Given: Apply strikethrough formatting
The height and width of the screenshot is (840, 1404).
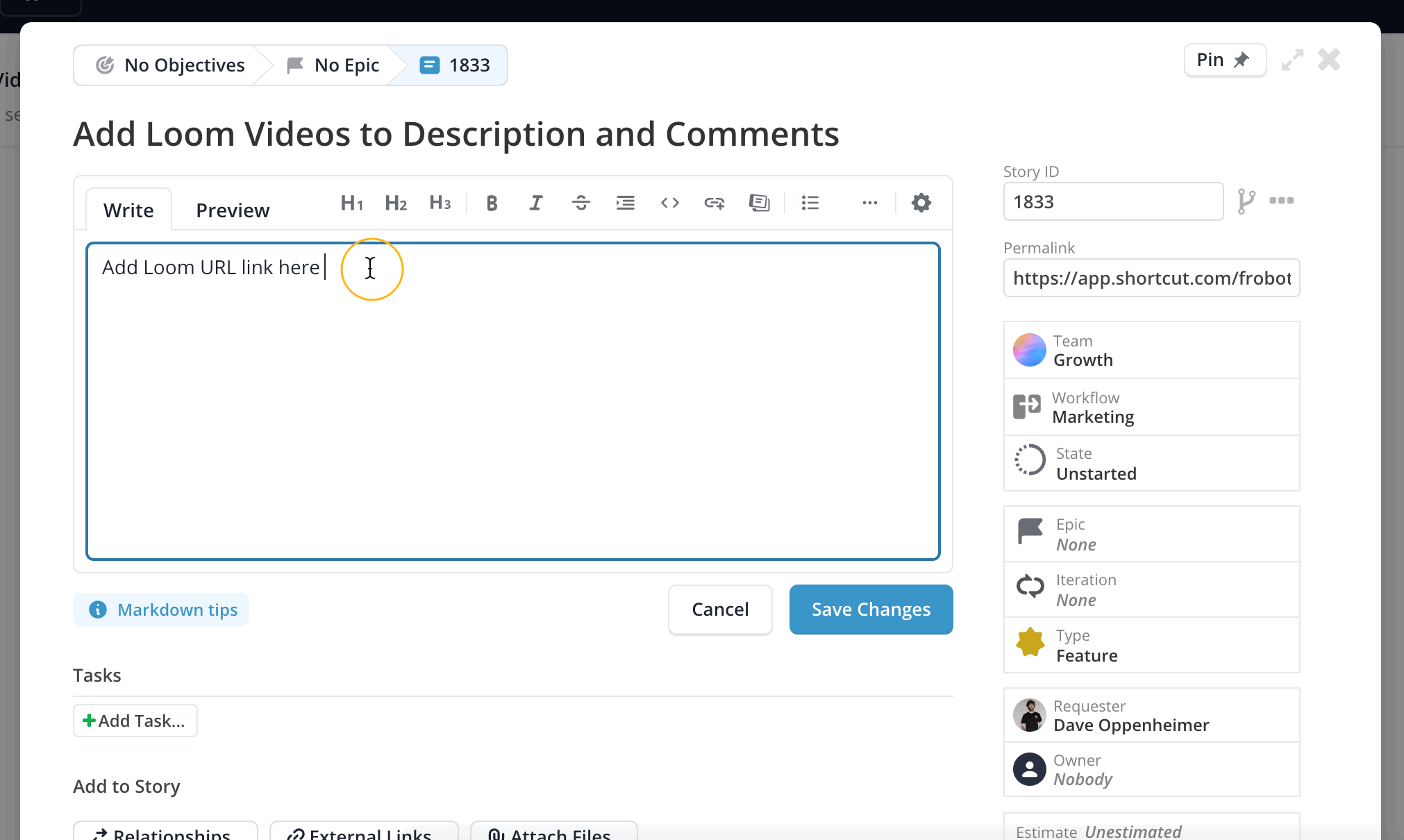Looking at the screenshot, I should [x=581, y=203].
